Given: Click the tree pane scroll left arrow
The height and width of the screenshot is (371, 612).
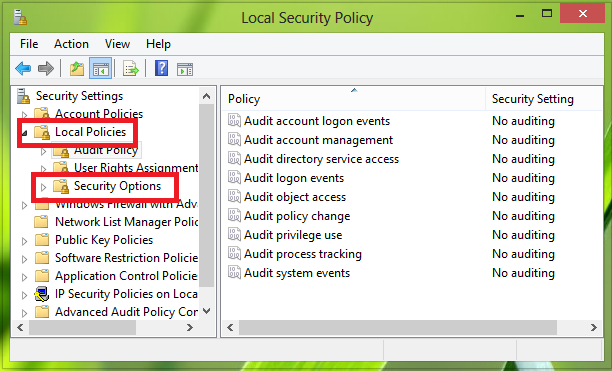Looking at the screenshot, I should point(20,328).
